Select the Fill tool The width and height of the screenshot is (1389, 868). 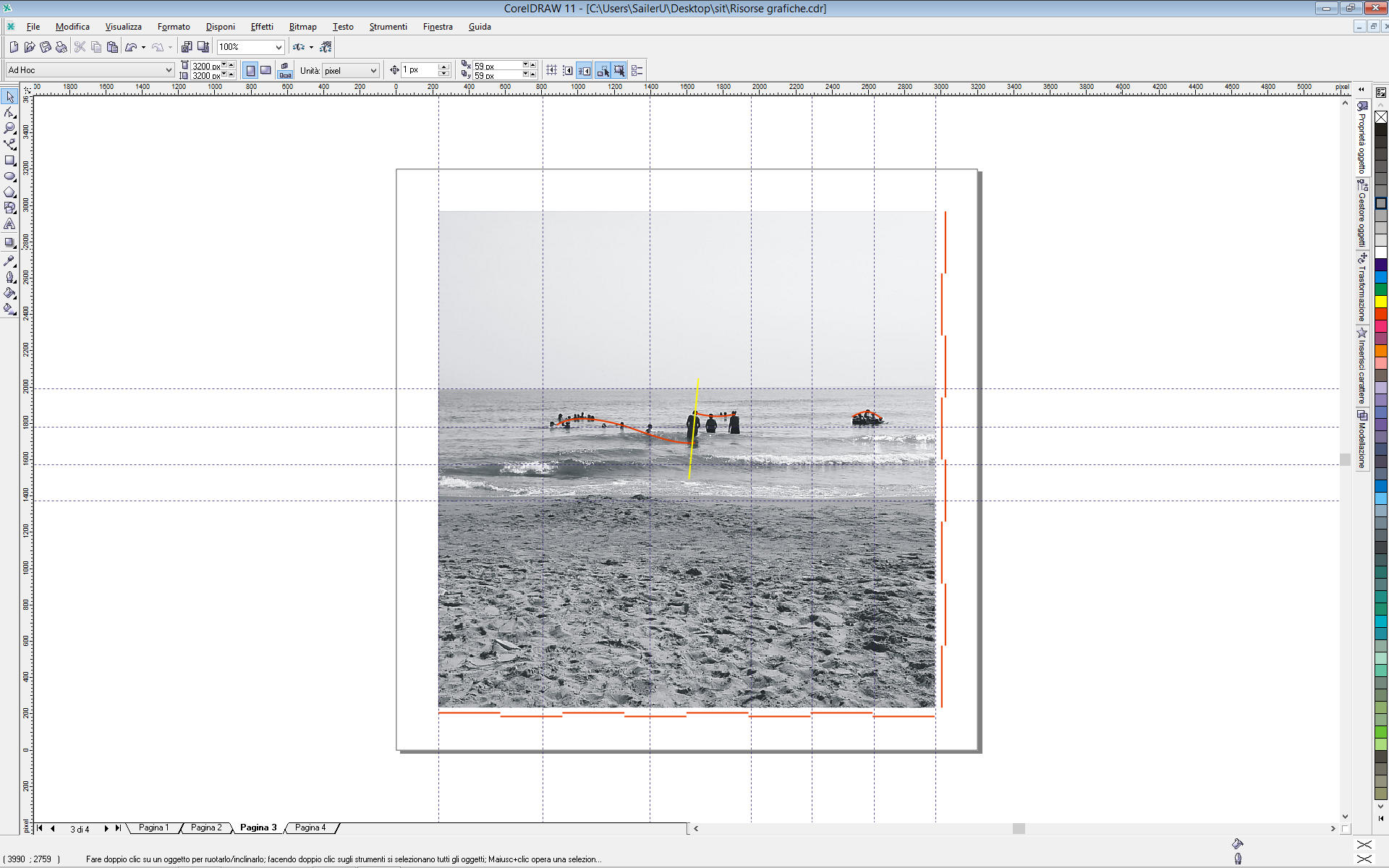click(9, 293)
